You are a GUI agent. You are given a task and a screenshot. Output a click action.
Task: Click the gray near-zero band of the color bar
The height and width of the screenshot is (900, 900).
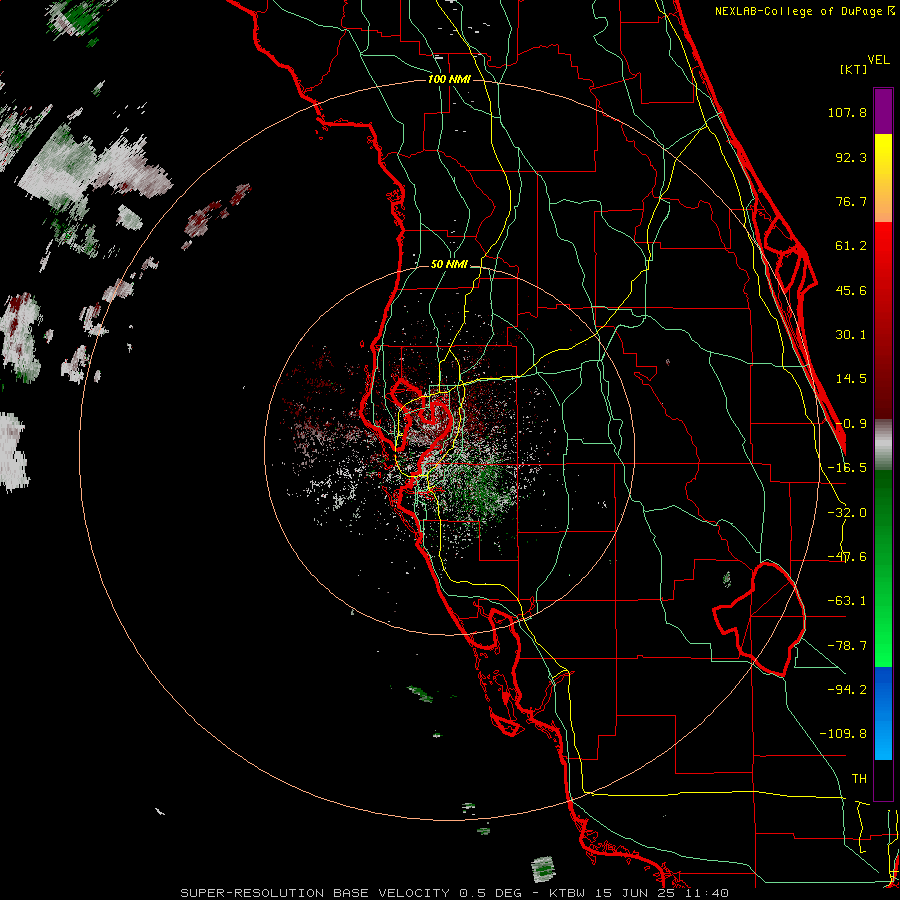tap(883, 445)
